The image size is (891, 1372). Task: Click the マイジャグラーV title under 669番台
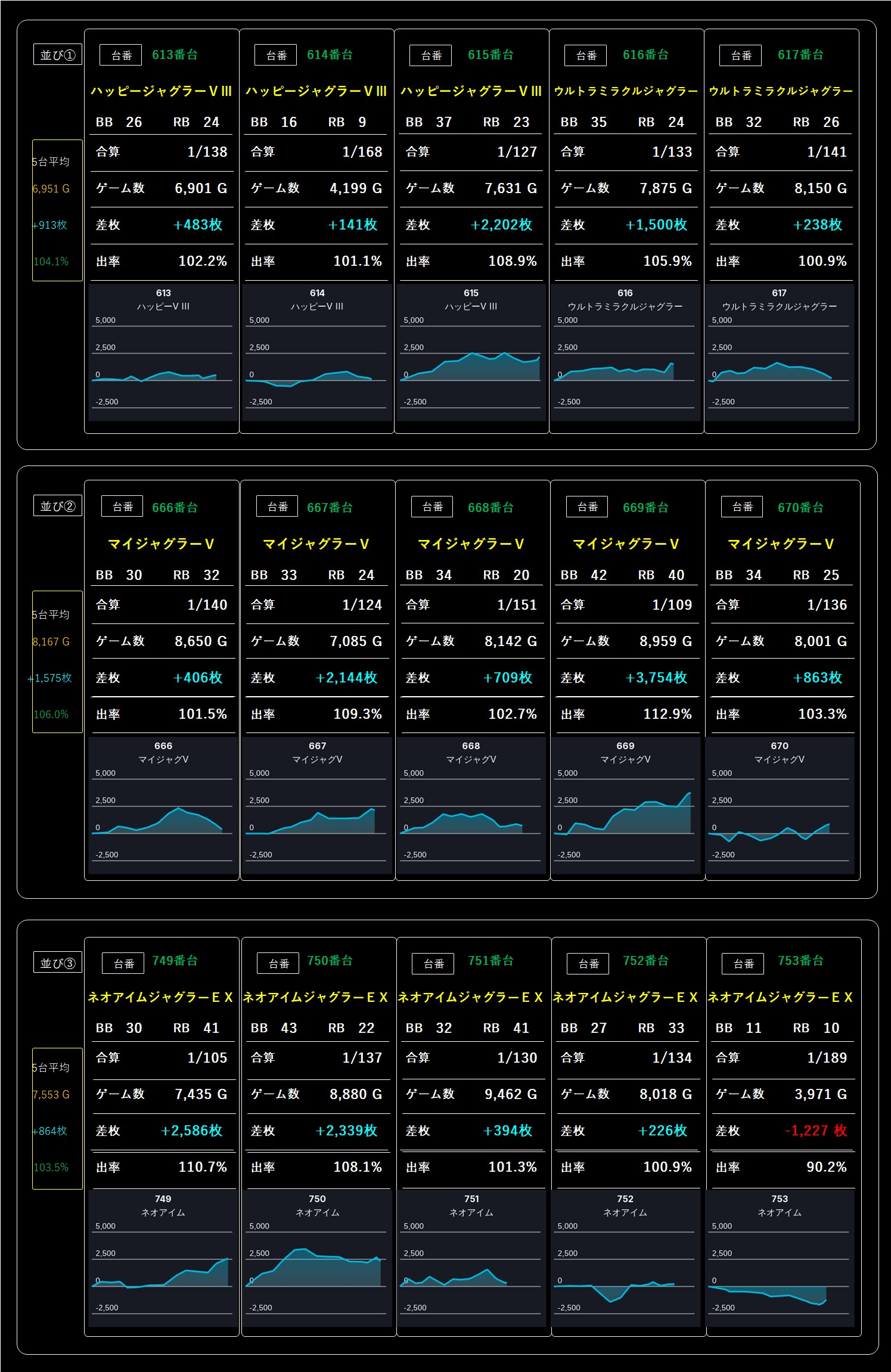coord(626,544)
